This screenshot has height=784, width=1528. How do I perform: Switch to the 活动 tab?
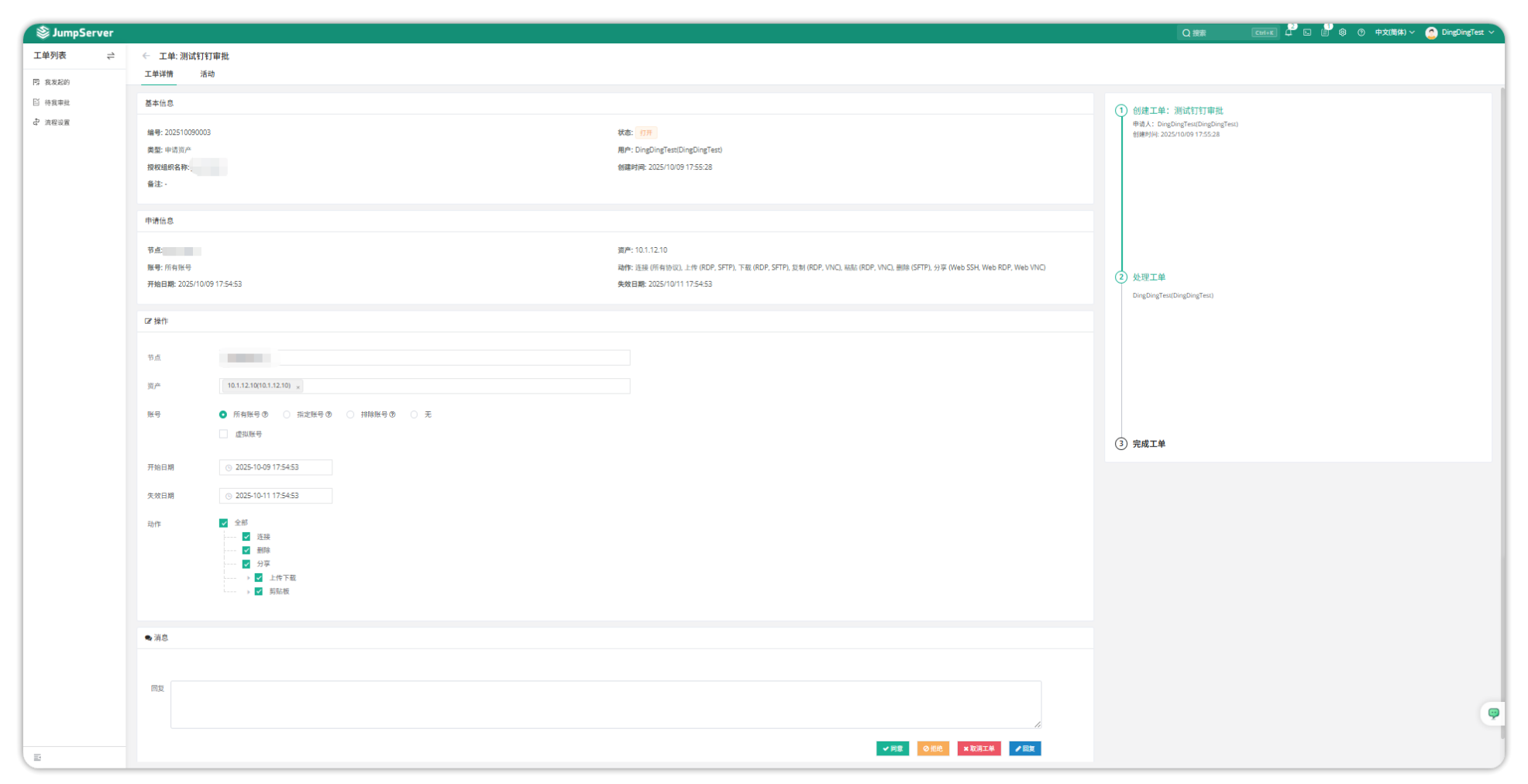(207, 74)
